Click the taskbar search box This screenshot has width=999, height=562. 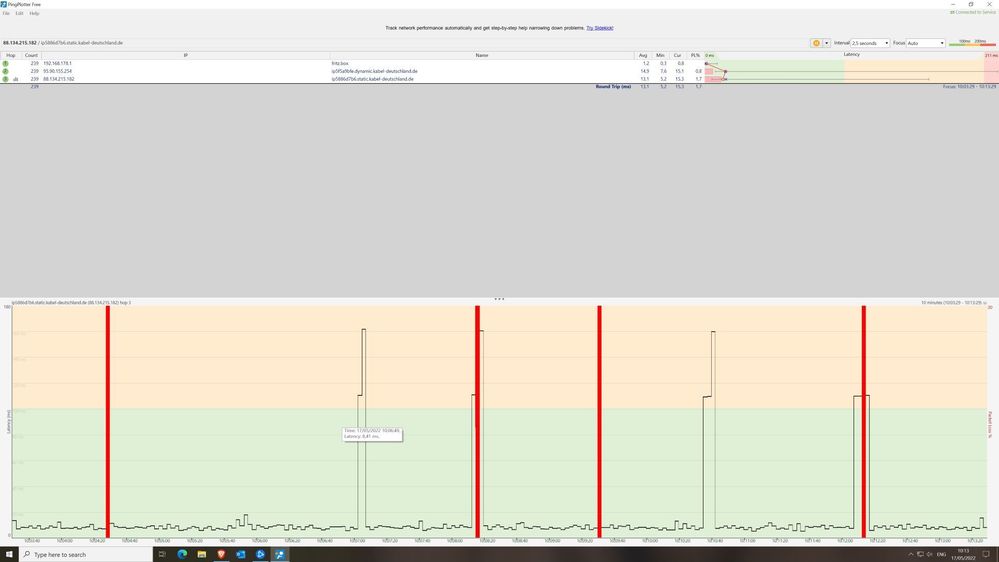coord(86,554)
